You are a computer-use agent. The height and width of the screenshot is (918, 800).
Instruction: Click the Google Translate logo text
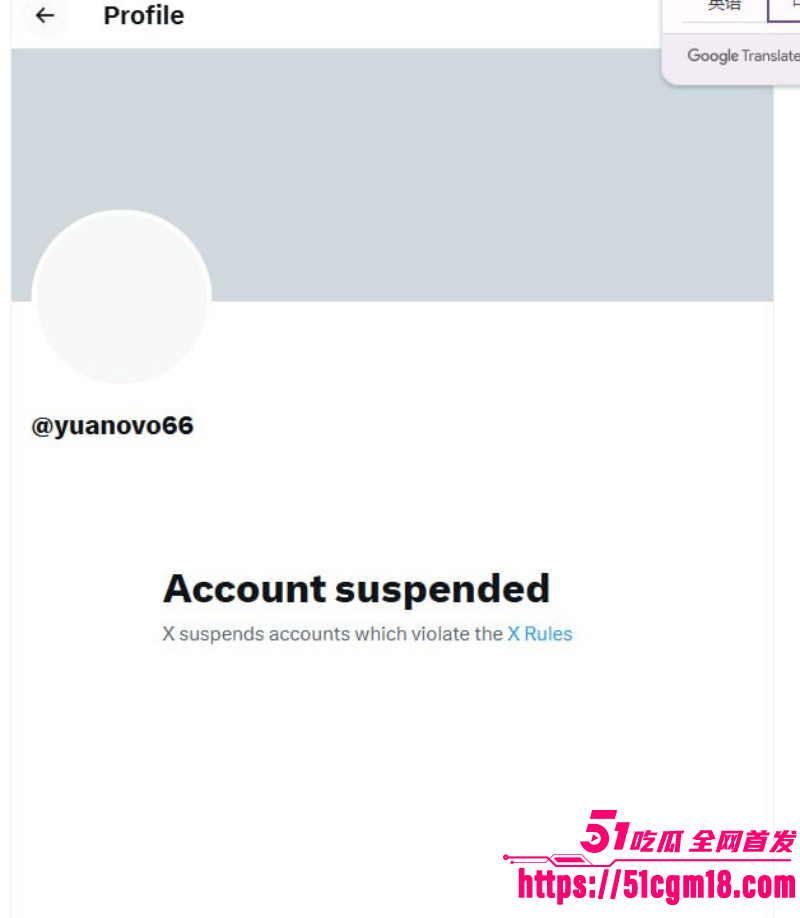tap(744, 56)
